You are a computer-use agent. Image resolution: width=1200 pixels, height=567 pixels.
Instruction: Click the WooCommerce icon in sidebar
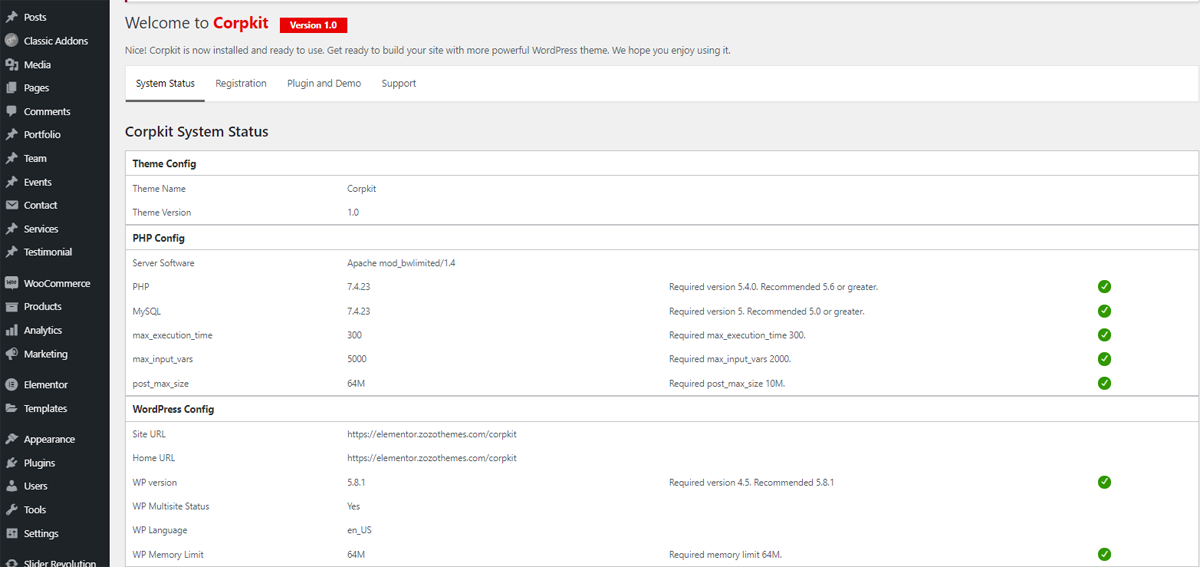point(12,283)
